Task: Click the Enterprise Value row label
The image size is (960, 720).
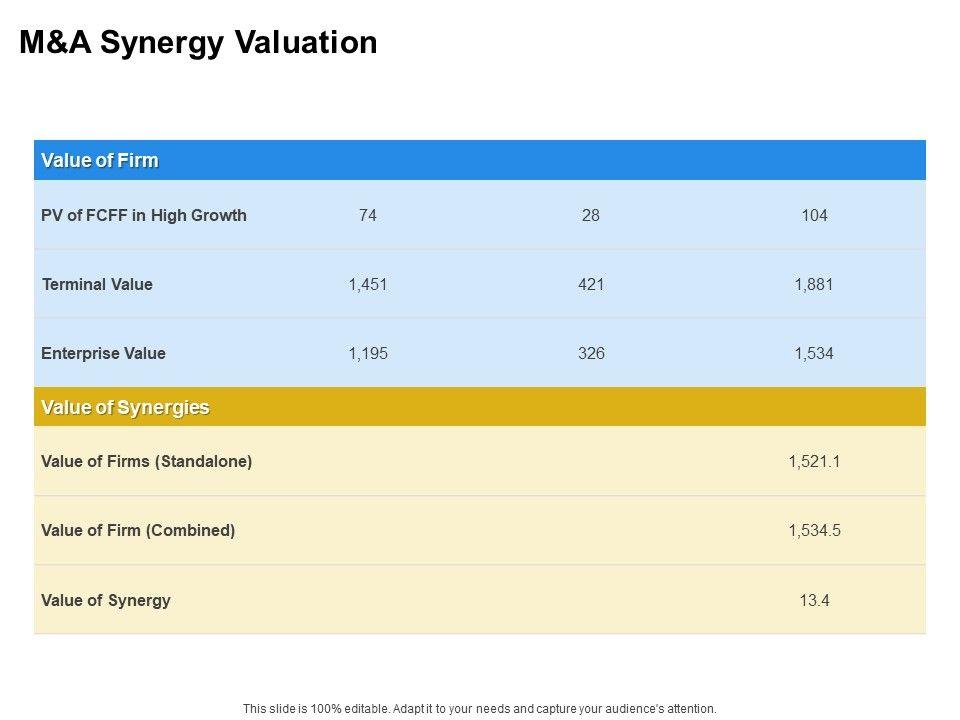Action: pyautogui.click(x=103, y=354)
